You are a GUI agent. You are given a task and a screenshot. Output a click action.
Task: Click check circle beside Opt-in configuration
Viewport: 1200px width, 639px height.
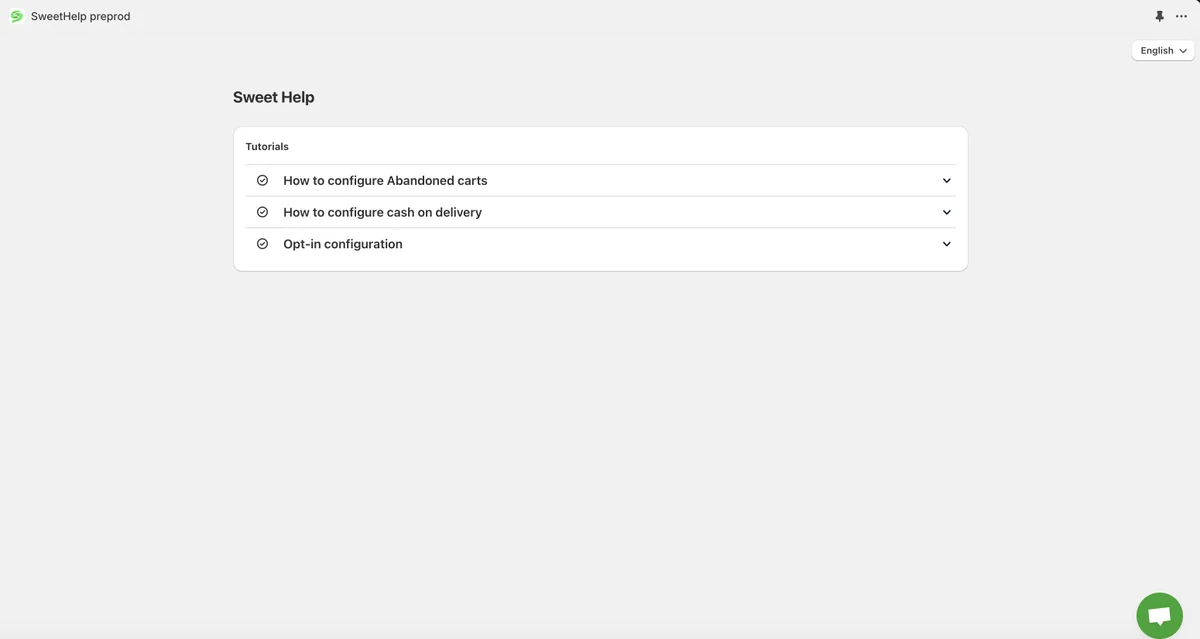262,243
